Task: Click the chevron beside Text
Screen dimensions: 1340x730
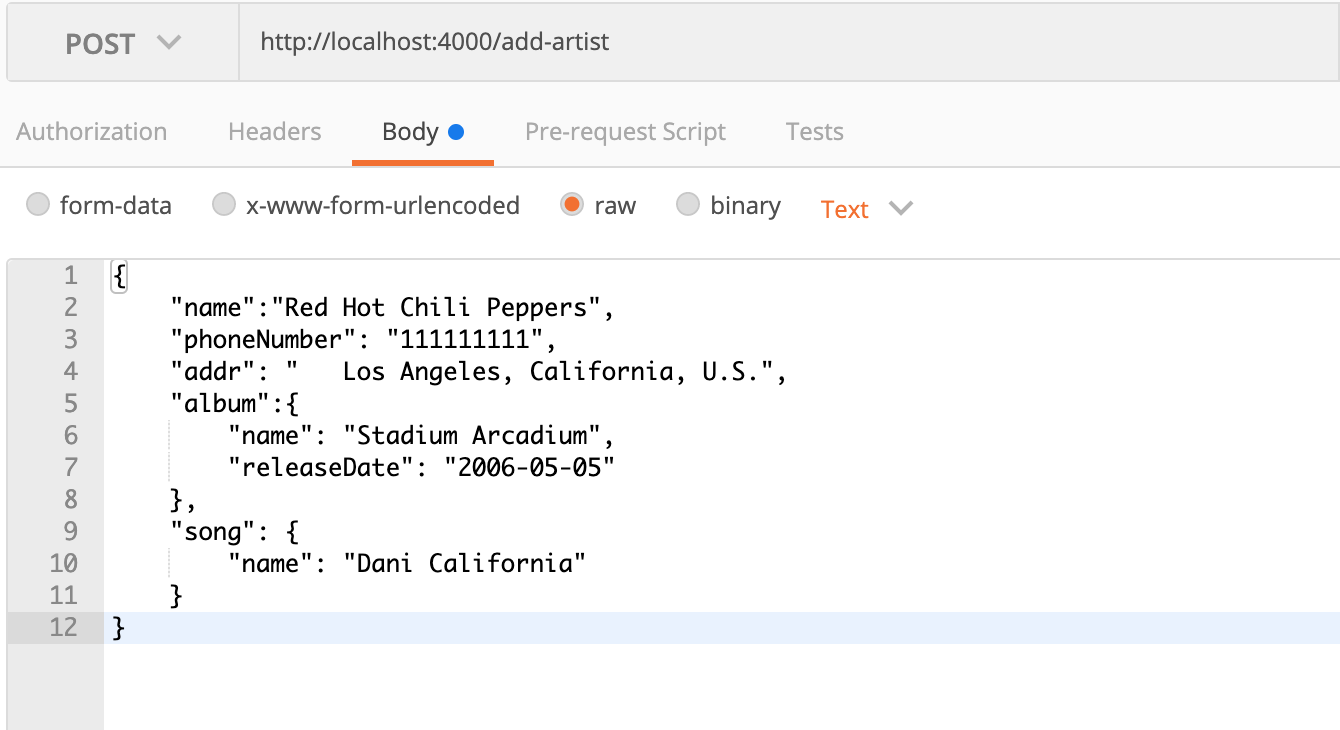Action: tap(901, 208)
